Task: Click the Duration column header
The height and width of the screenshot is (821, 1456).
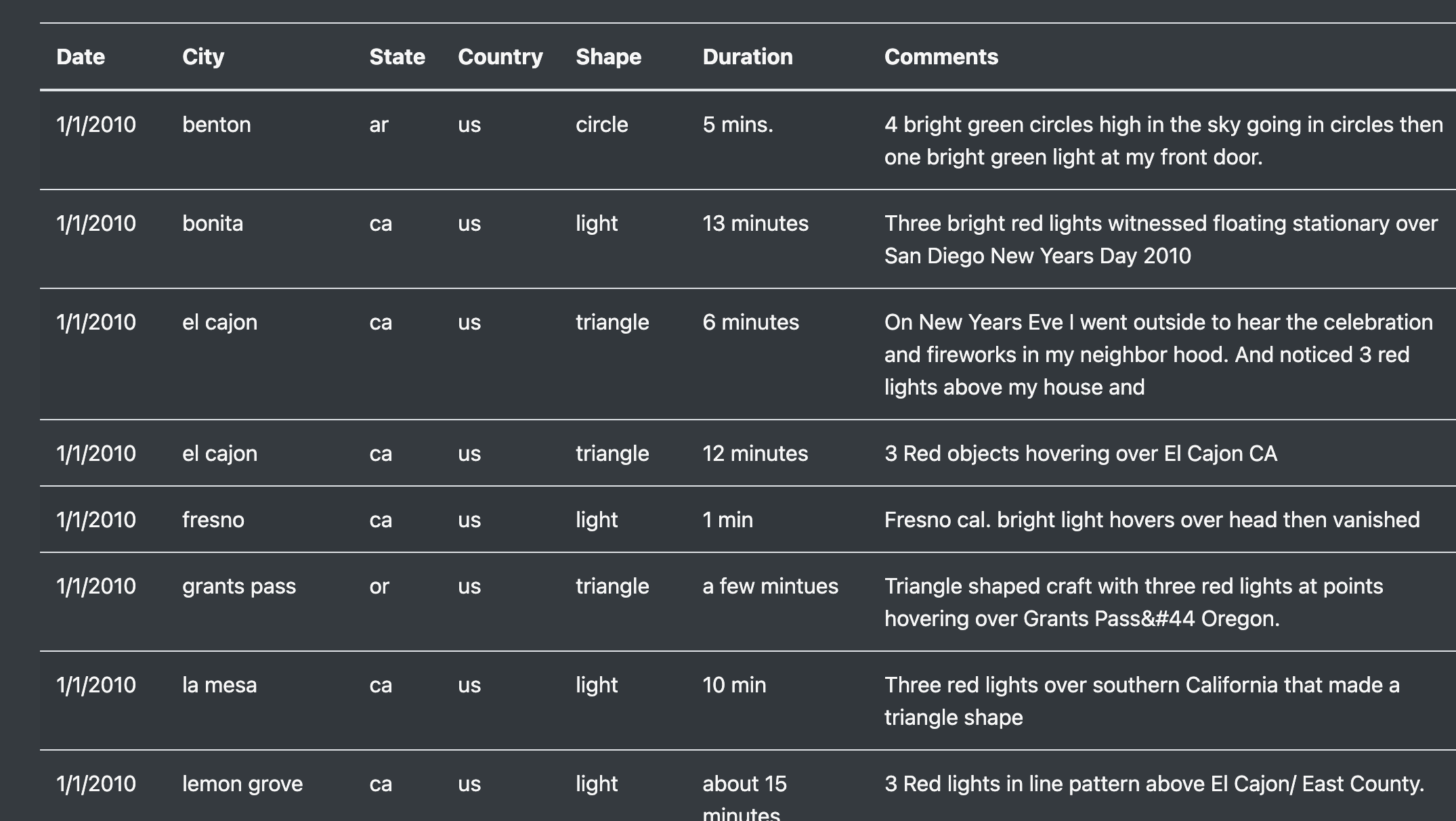Action: pyautogui.click(x=748, y=57)
